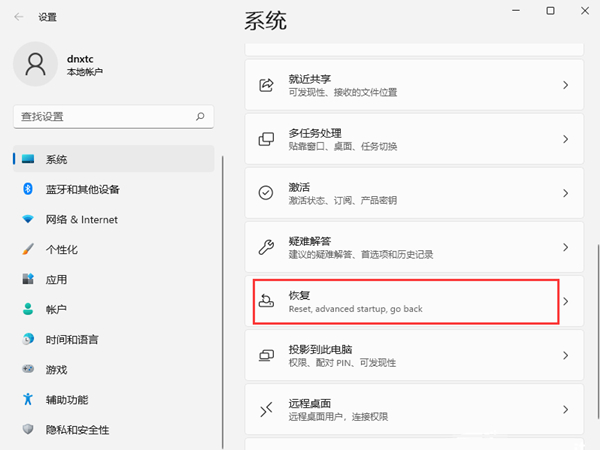The image size is (600, 450).
Task: Click the 恢复 recovery icon
Action: pyautogui.click(x=266, y=301)
